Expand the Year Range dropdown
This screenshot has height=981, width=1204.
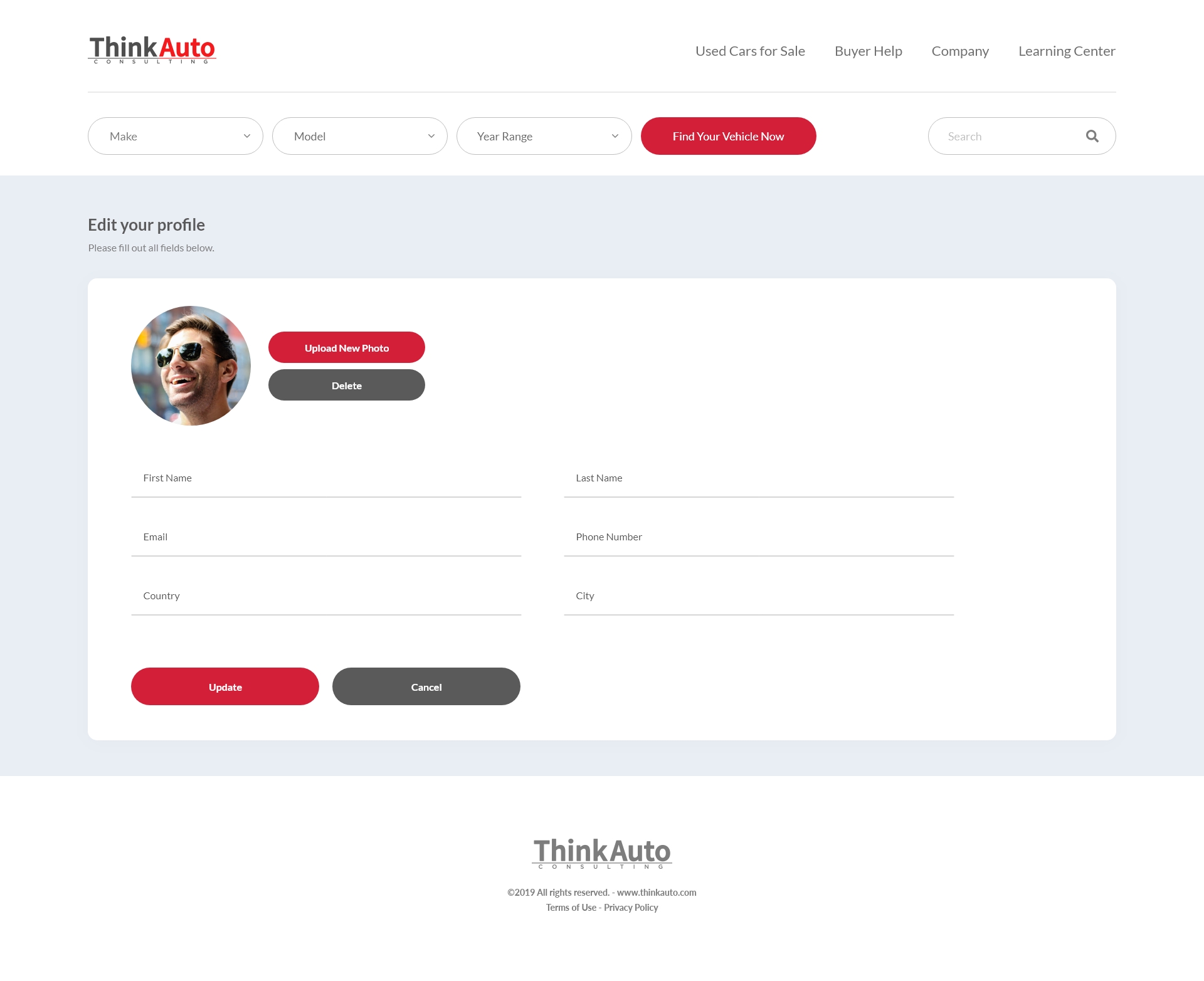click(544, 136)
